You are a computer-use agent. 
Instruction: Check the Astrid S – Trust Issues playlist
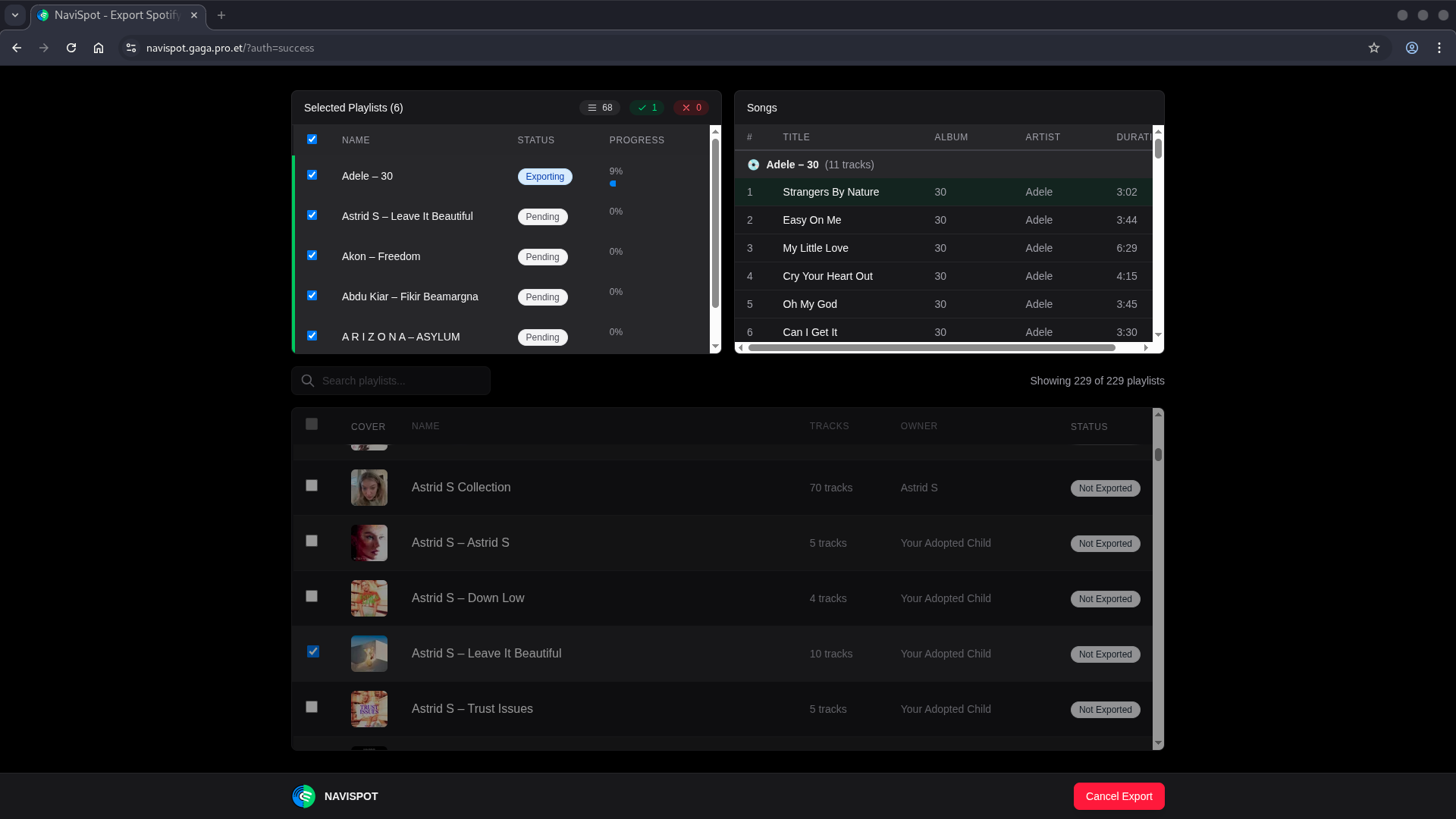tap(312, 706)
